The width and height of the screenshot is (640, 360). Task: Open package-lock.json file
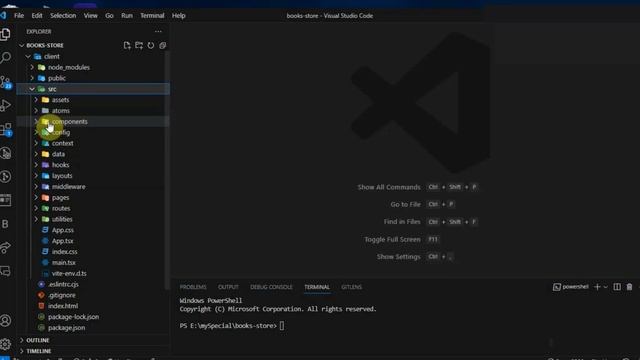coord(73,317)
